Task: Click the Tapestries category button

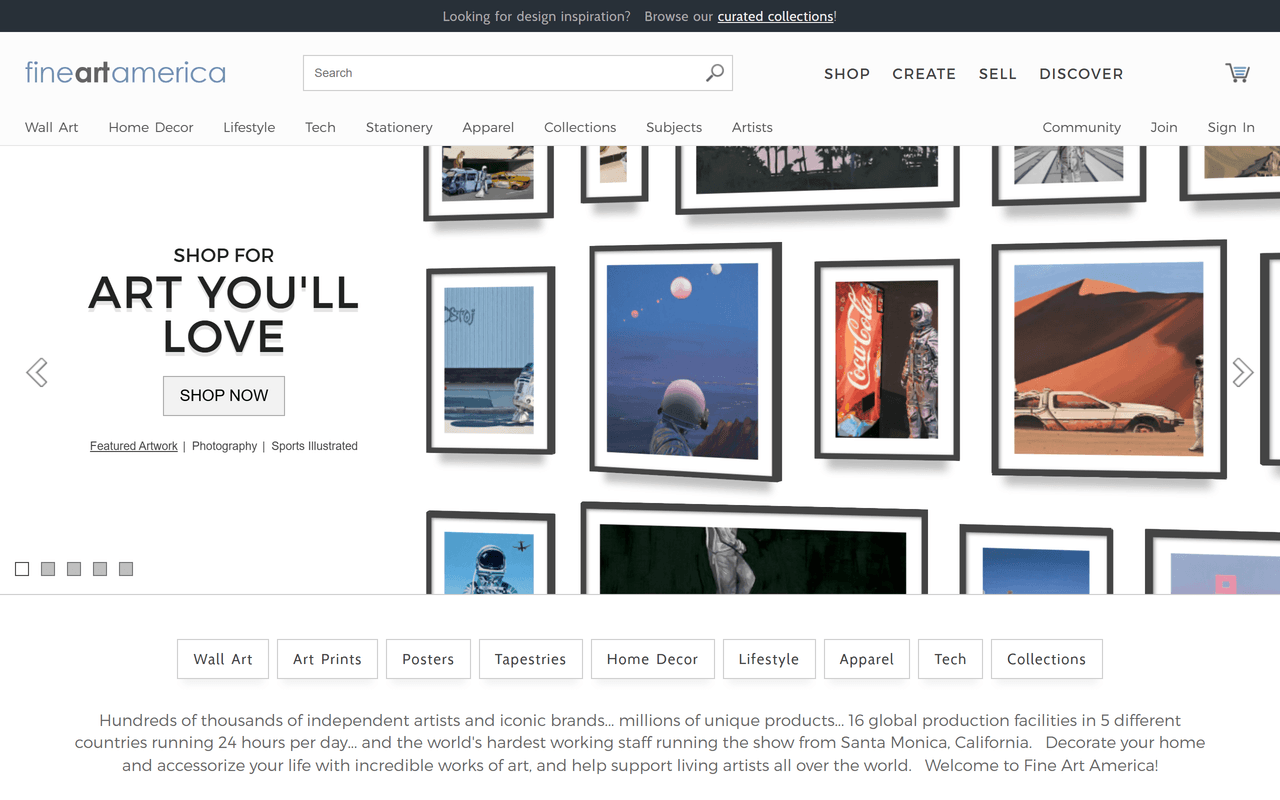Action: point(531,659)
